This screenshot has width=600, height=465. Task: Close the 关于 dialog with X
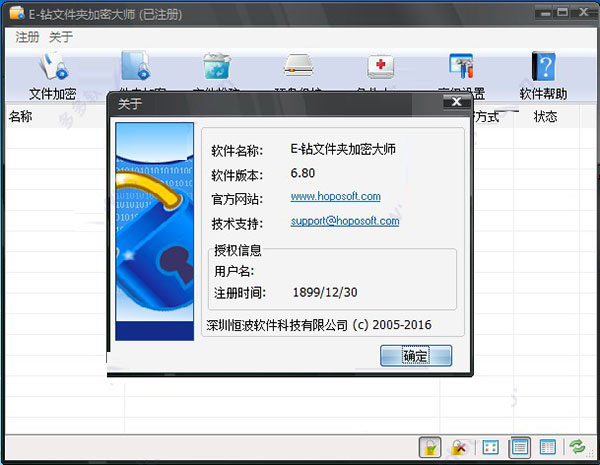457,102
